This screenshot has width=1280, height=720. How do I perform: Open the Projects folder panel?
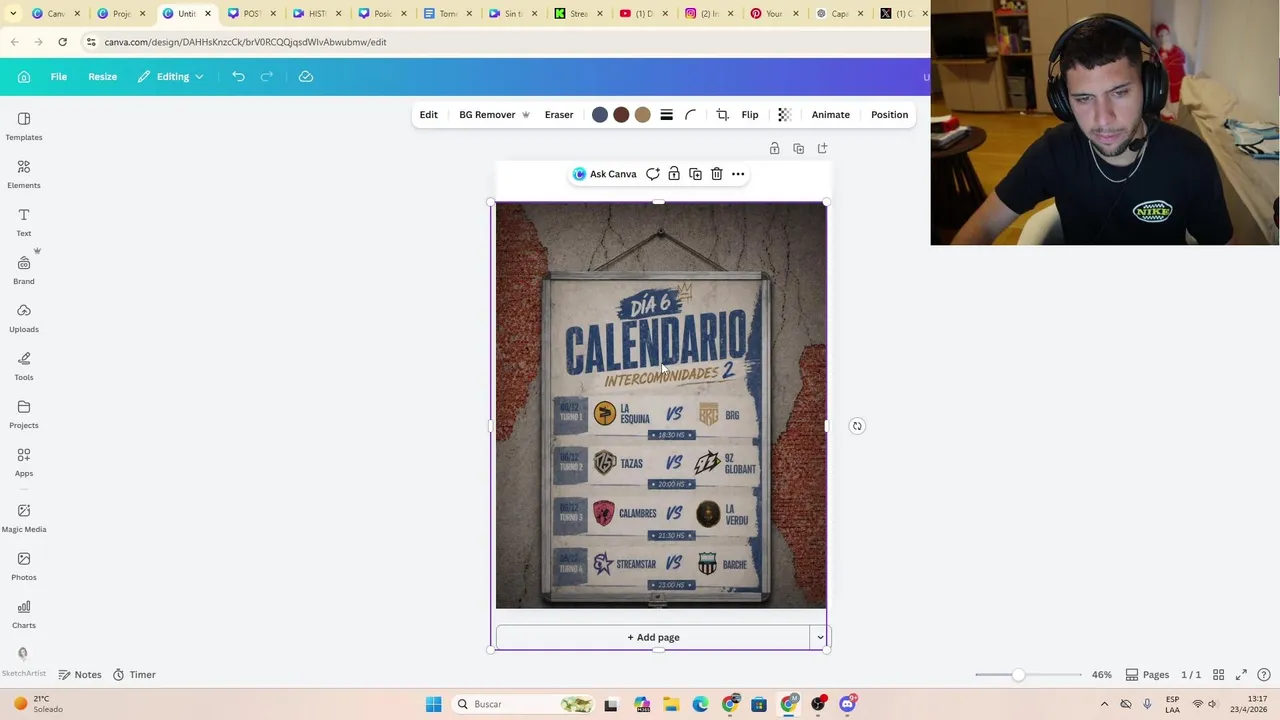click(24, 414)
